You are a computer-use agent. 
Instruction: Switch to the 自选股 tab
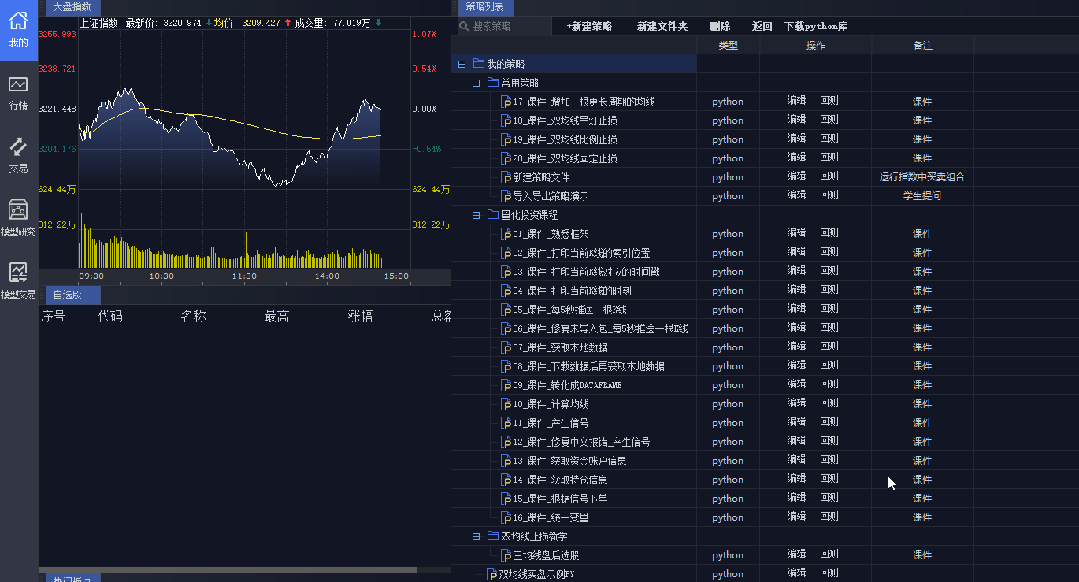point(73,295)
